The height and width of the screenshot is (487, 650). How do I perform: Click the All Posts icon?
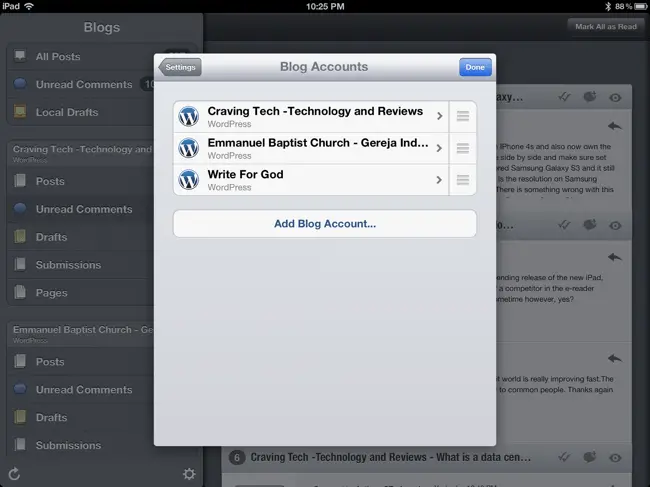pyautogui.click(x=20, y=56)
